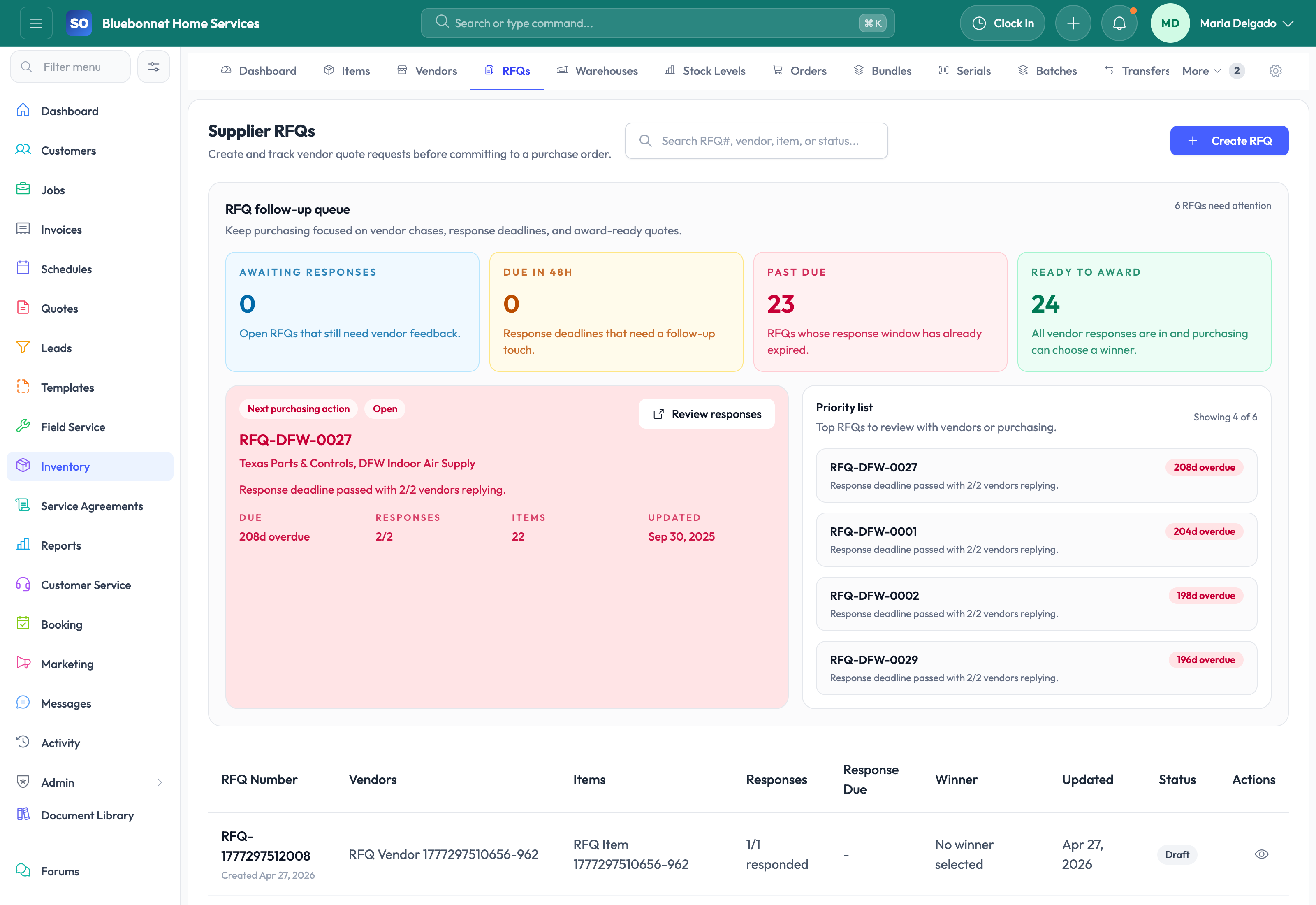
Task: Open the quick add plus button
Action: click(x=1073, y=23)
